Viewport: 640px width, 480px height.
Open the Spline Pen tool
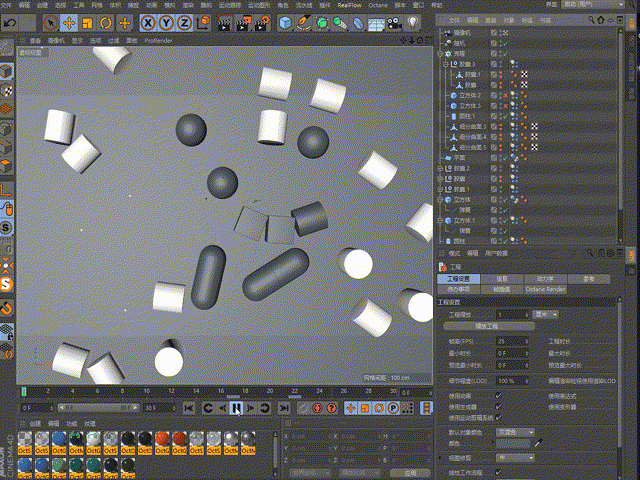click(303, 23)
